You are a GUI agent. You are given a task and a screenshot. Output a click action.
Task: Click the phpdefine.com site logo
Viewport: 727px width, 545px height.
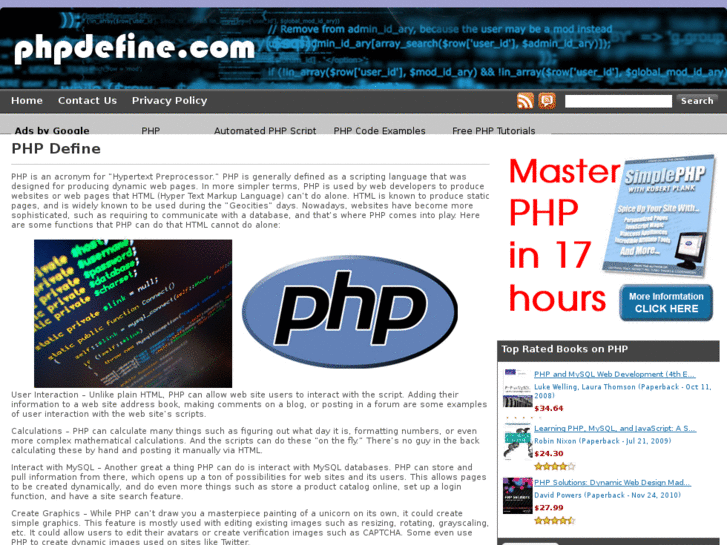pyautogui.click(x=134, y=48)
